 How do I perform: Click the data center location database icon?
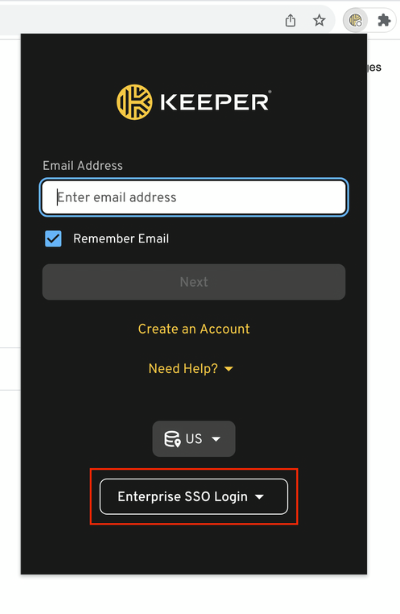click(x=172, y=439)
